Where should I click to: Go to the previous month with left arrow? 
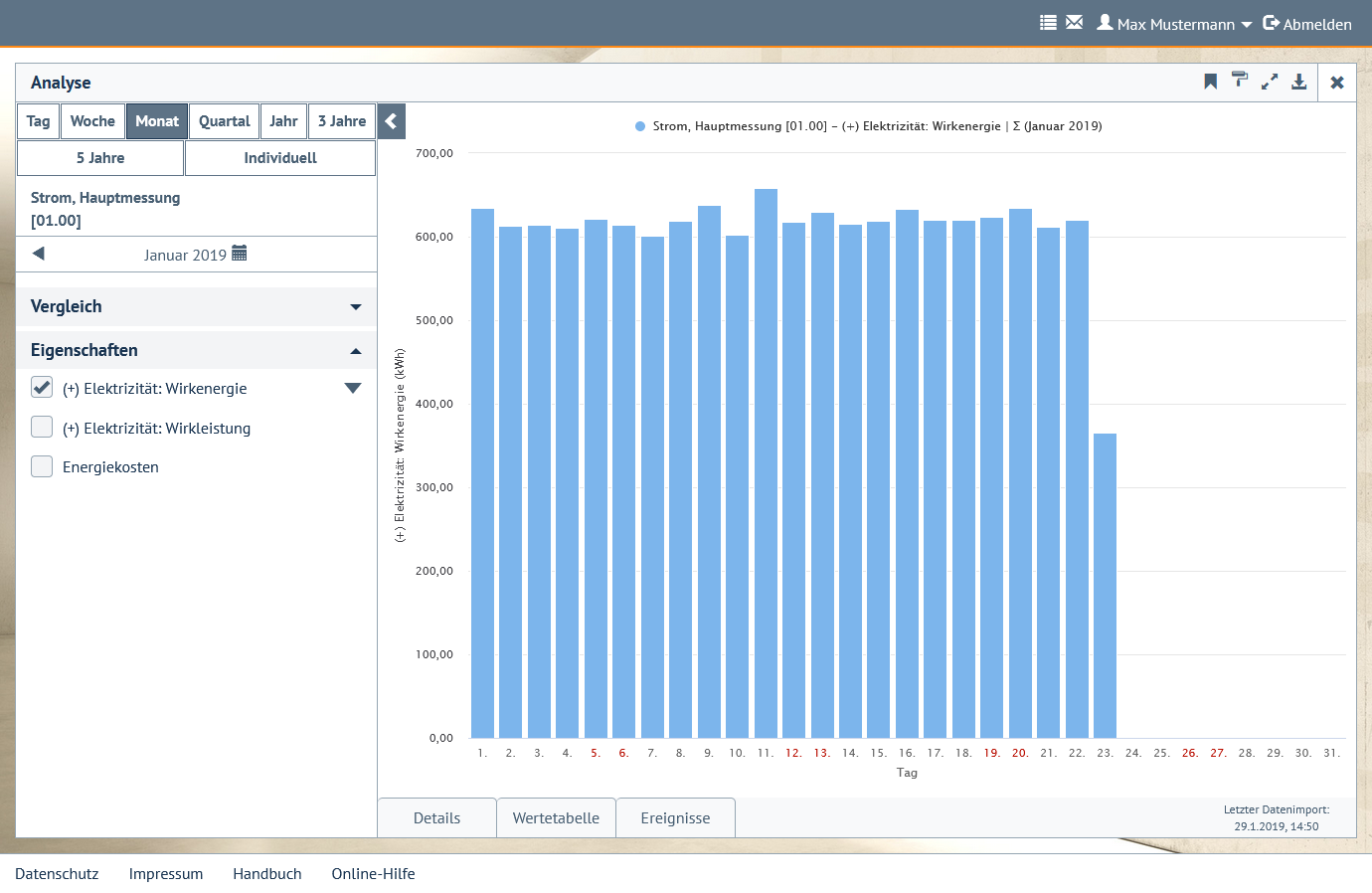[39, 254]
